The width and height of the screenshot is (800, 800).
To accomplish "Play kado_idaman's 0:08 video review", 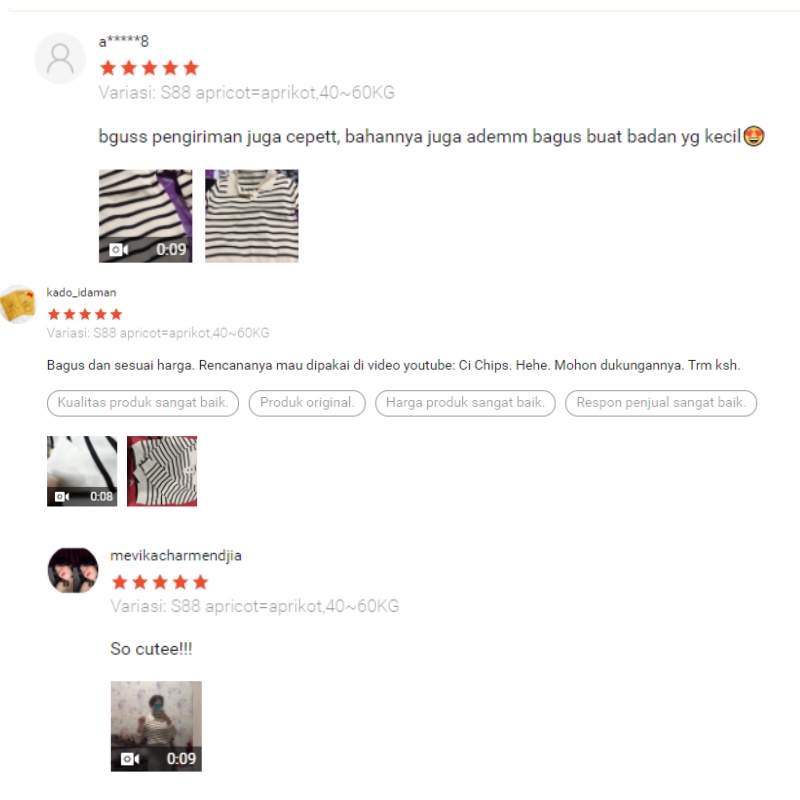I will pos(82,471).
